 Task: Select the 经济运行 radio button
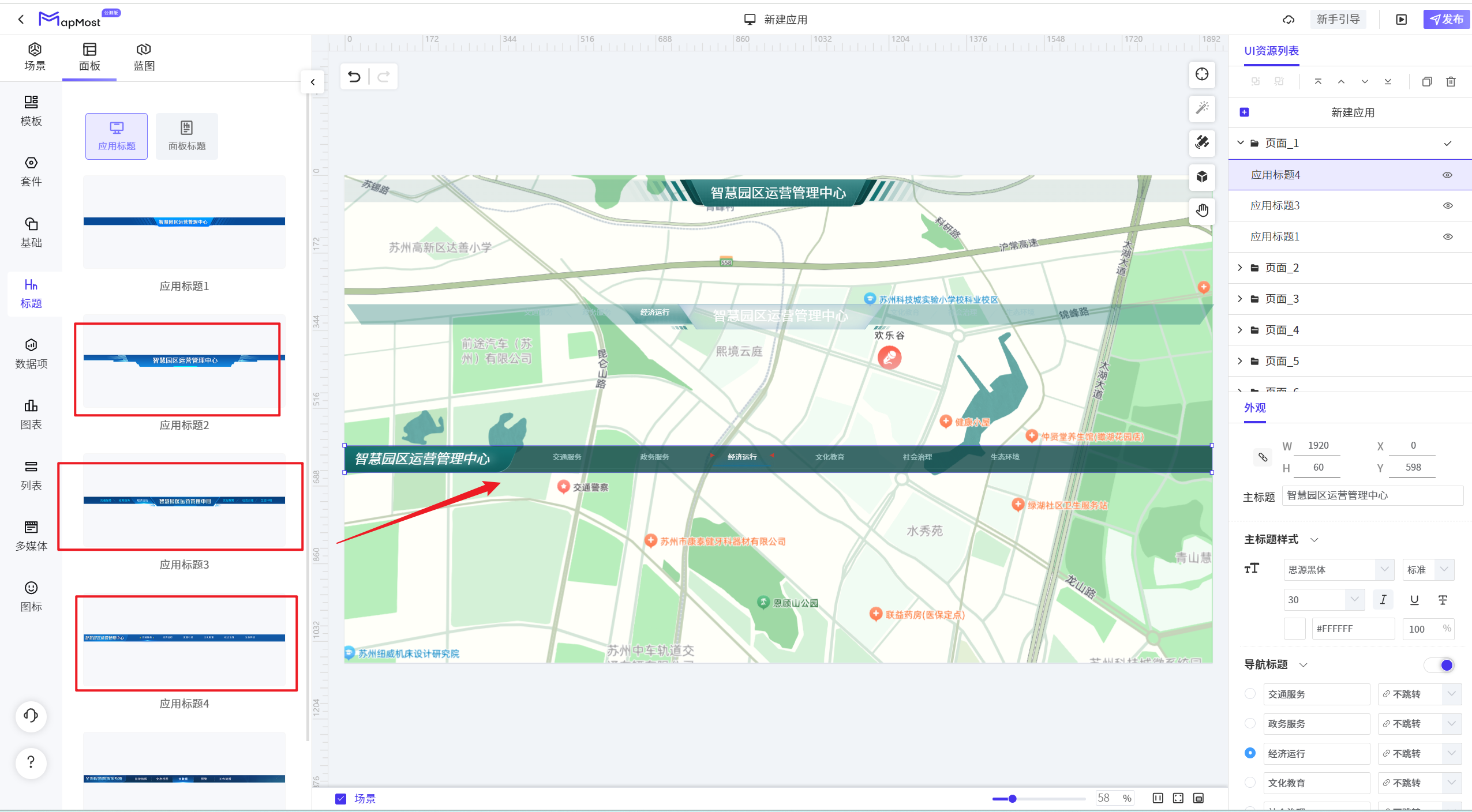(x=1250, y=753)
